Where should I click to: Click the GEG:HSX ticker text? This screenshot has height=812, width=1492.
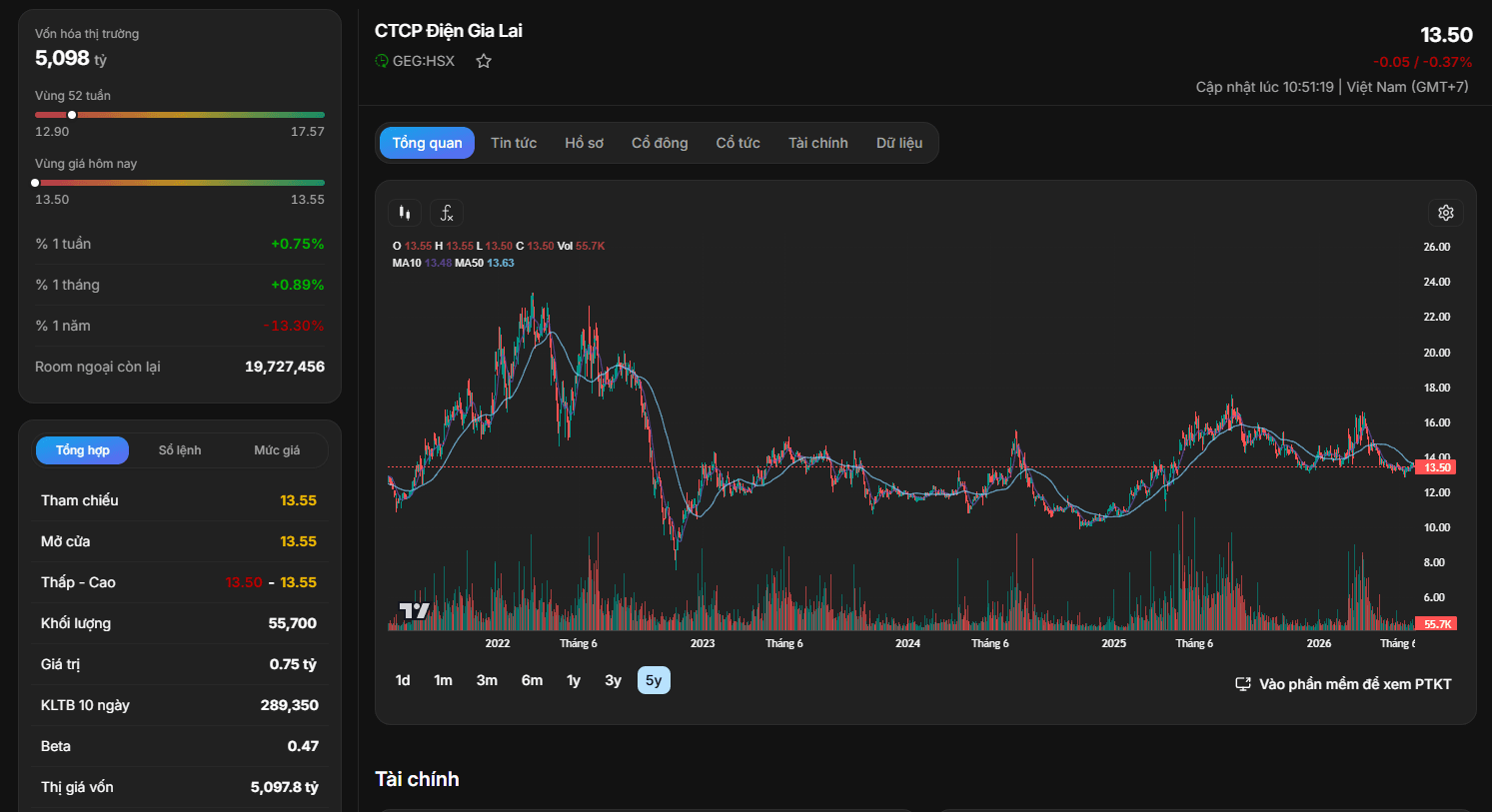424,61
